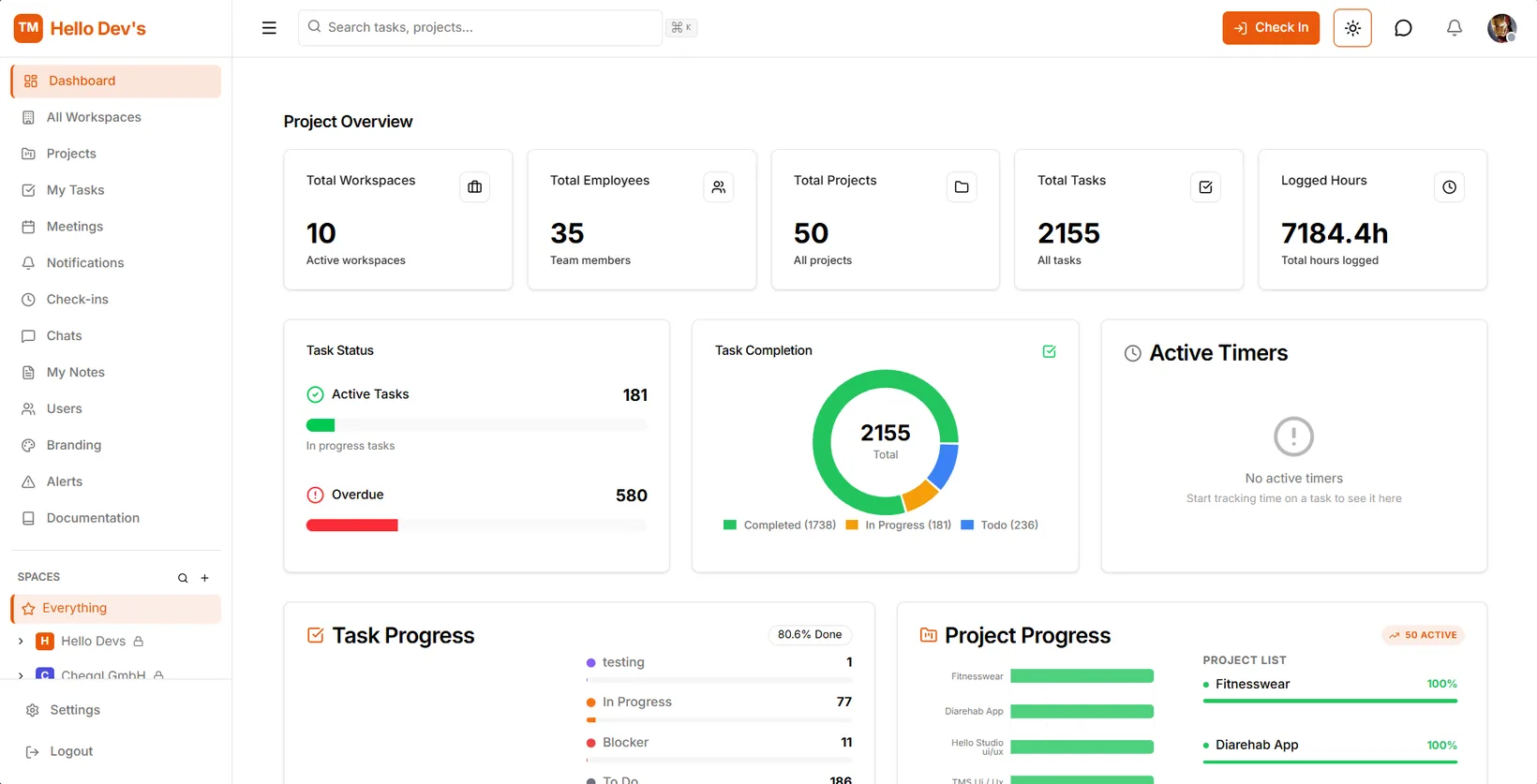Select the Everything space
The image size is (1537, 784).
click(116, 608)
